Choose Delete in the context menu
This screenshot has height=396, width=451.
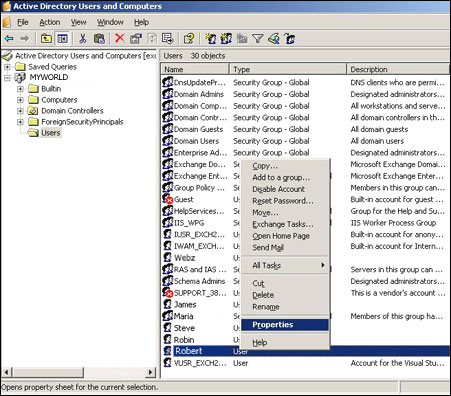pyautogui.click(x=285, y=295)
